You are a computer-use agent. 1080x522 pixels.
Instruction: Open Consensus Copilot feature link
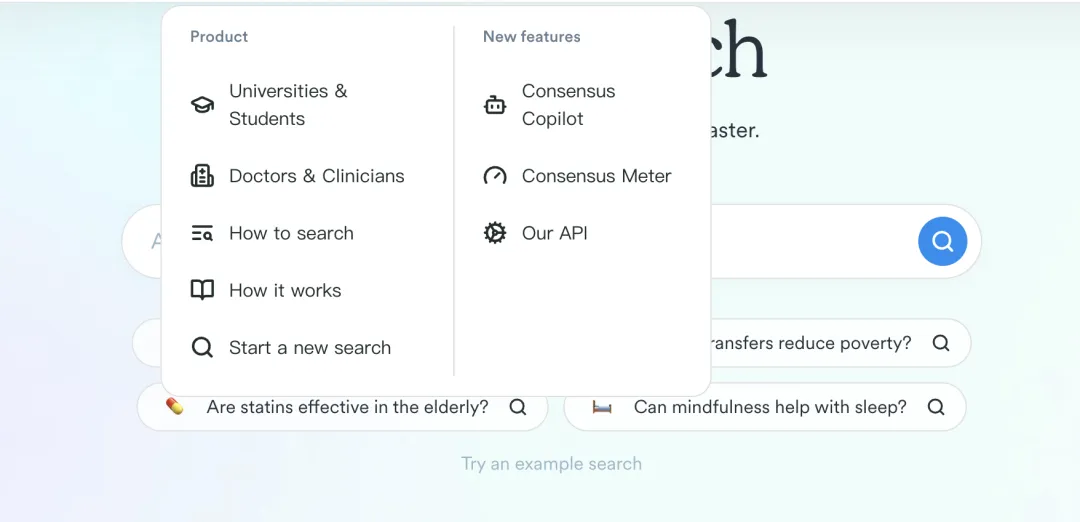point(584,105)
